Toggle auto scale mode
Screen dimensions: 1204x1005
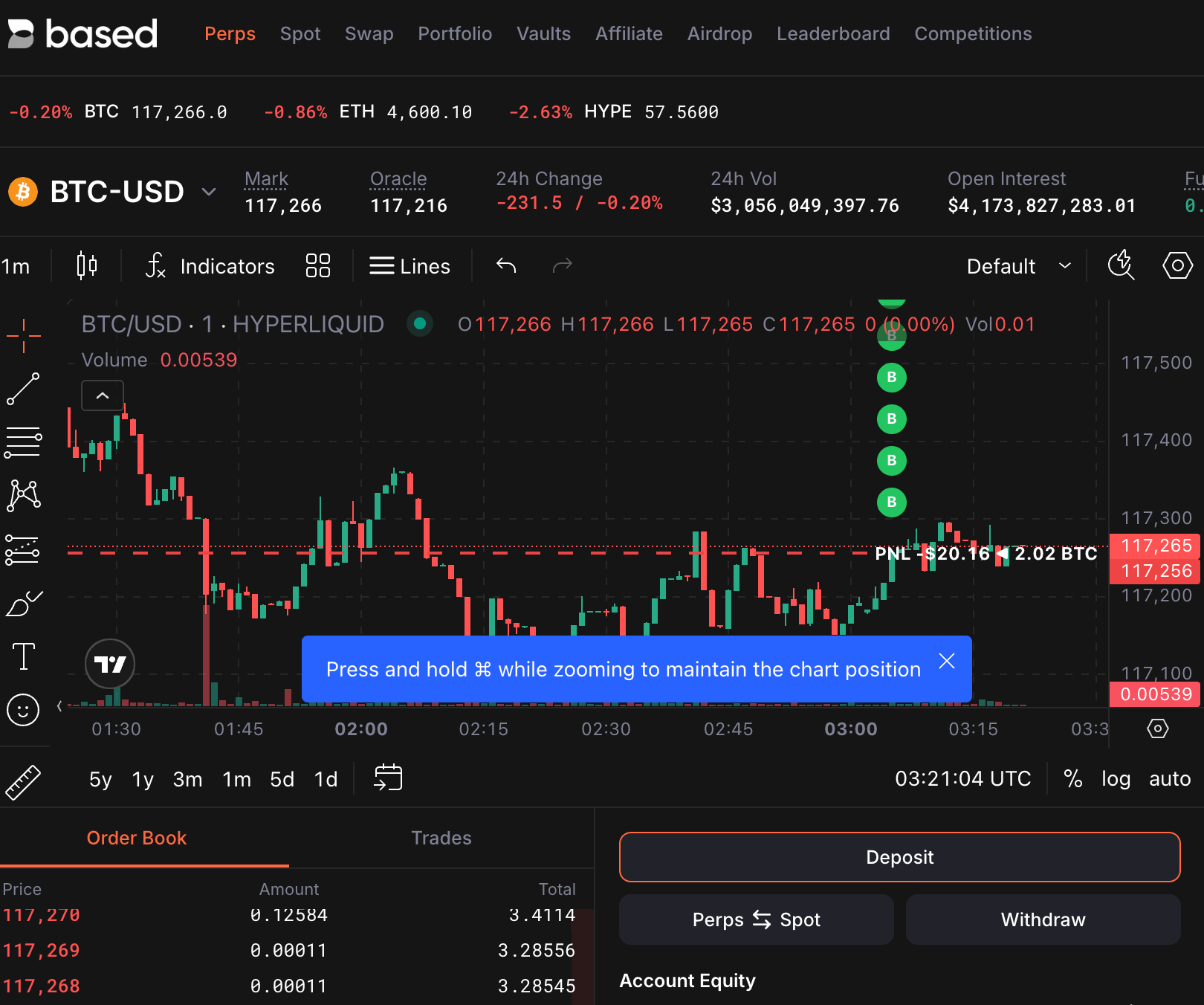tap(1170, 779)
